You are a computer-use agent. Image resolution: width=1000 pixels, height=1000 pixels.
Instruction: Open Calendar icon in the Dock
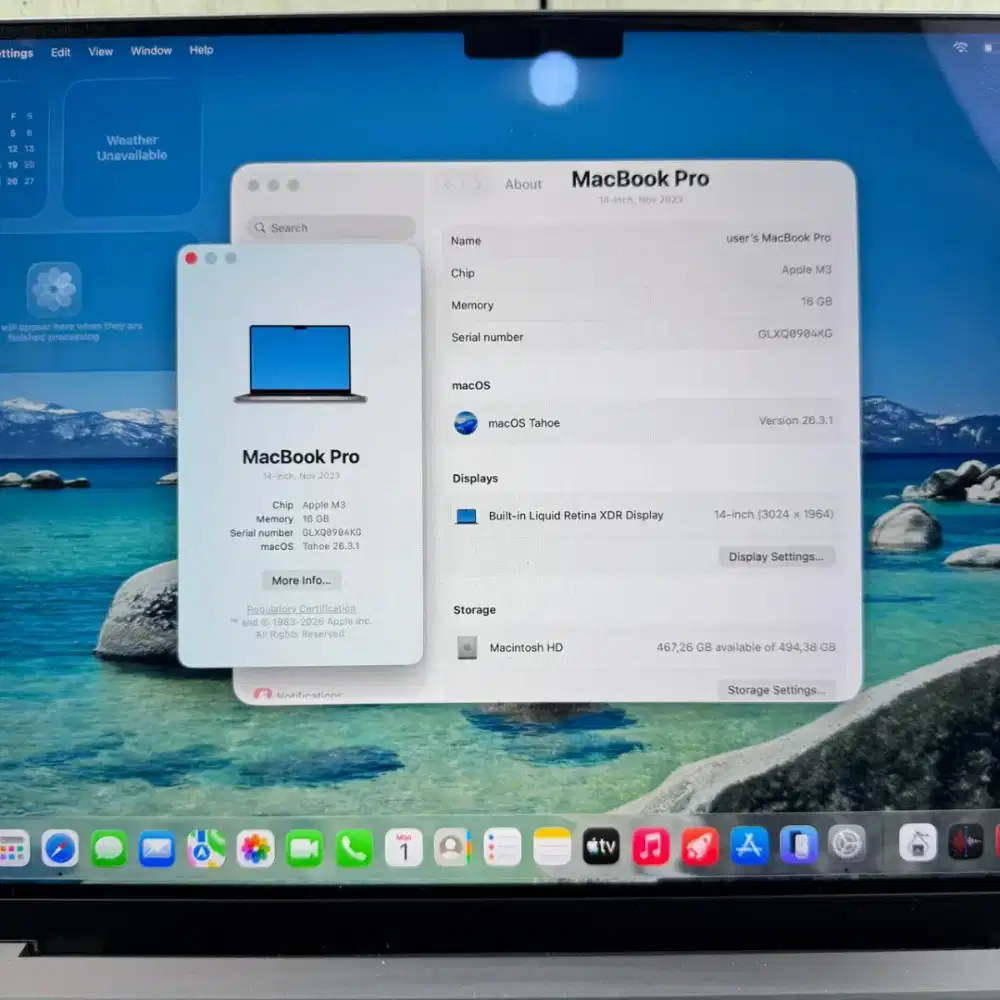coord(404,848)
